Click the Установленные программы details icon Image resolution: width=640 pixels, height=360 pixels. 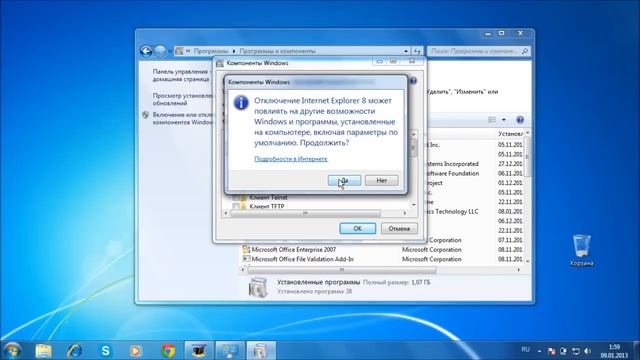coord(258,287)
